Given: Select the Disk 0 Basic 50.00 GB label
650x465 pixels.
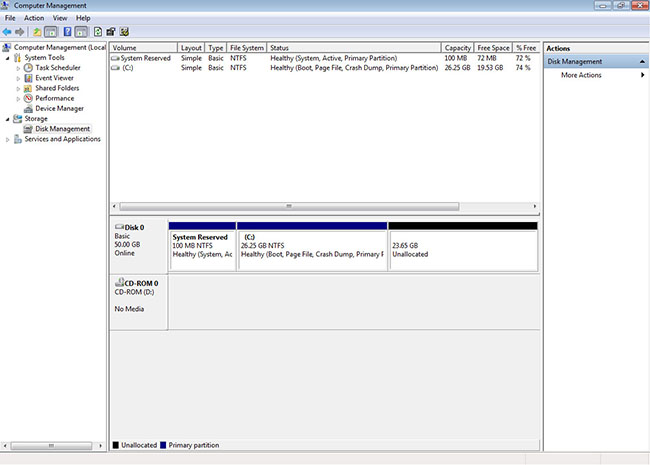Looking at the screenshot, I should coord(138,246).
